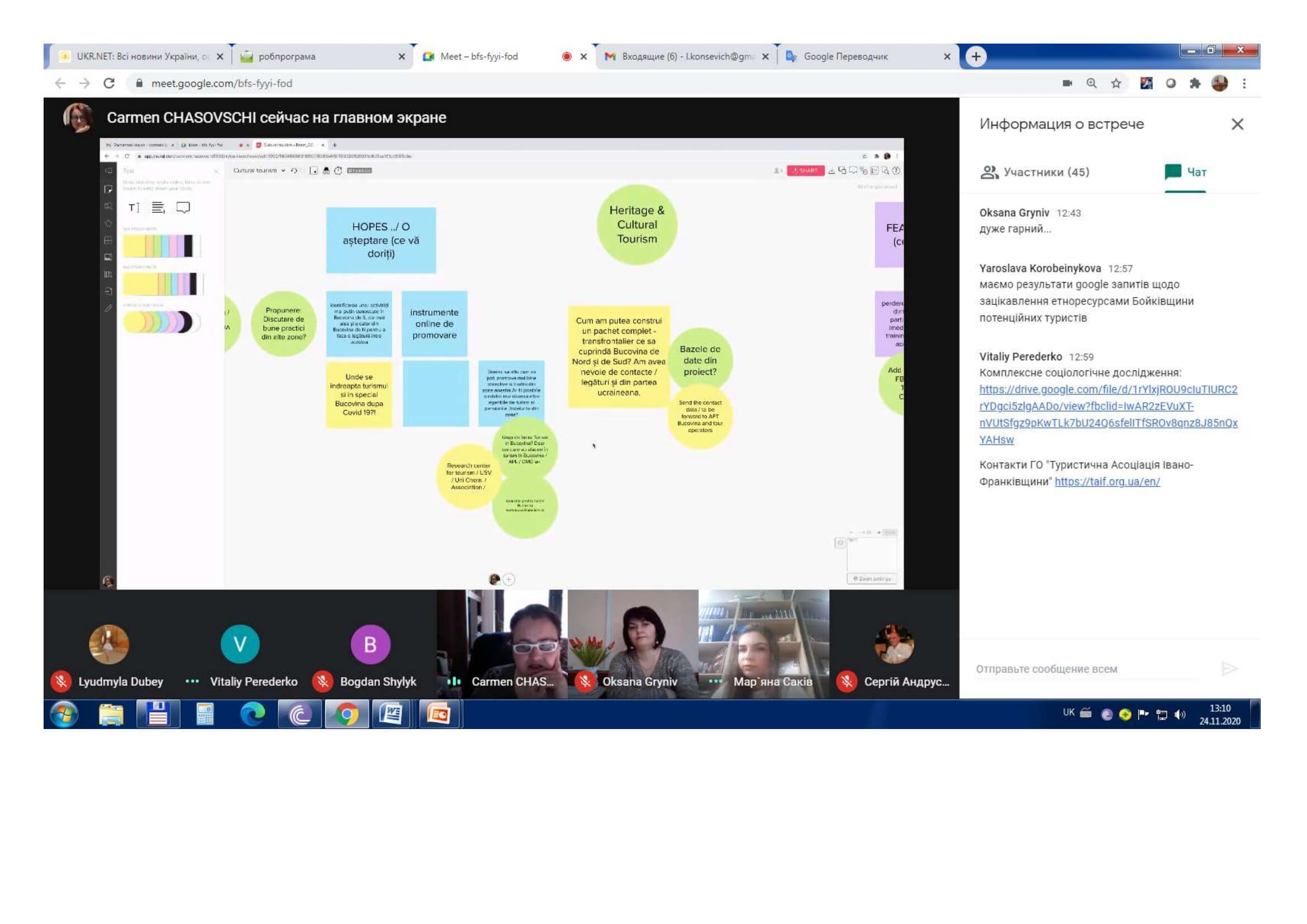Switch to Google Переводчик browser tab
1307x924 pixels.
tap(845, 56)
